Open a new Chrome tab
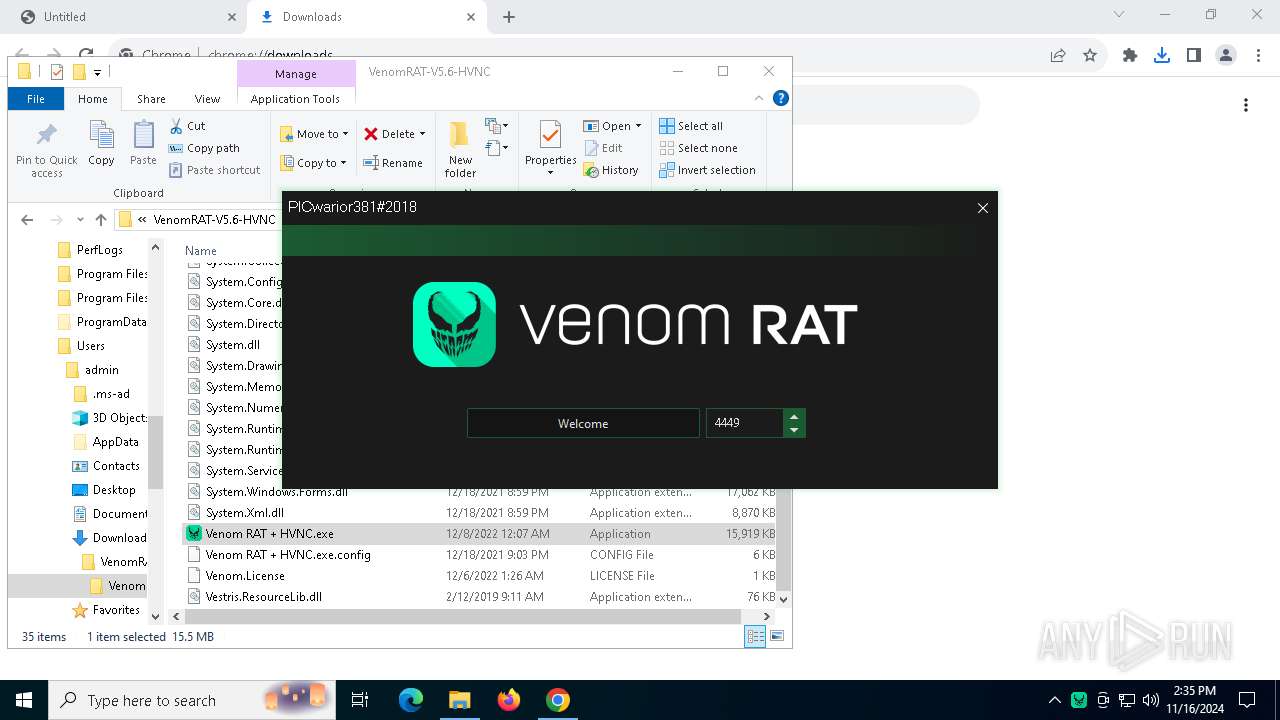The height and width of the screenshot is (720, 1280). point(509,17)
